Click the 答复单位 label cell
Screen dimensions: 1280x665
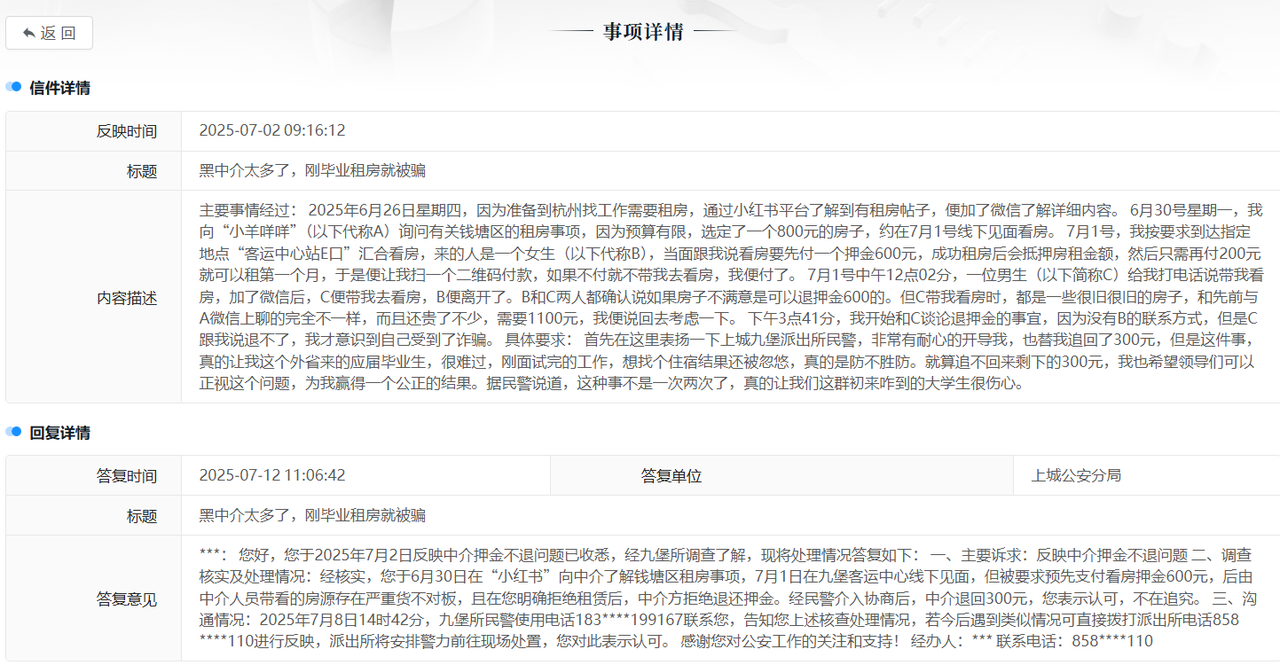point(671,476)
